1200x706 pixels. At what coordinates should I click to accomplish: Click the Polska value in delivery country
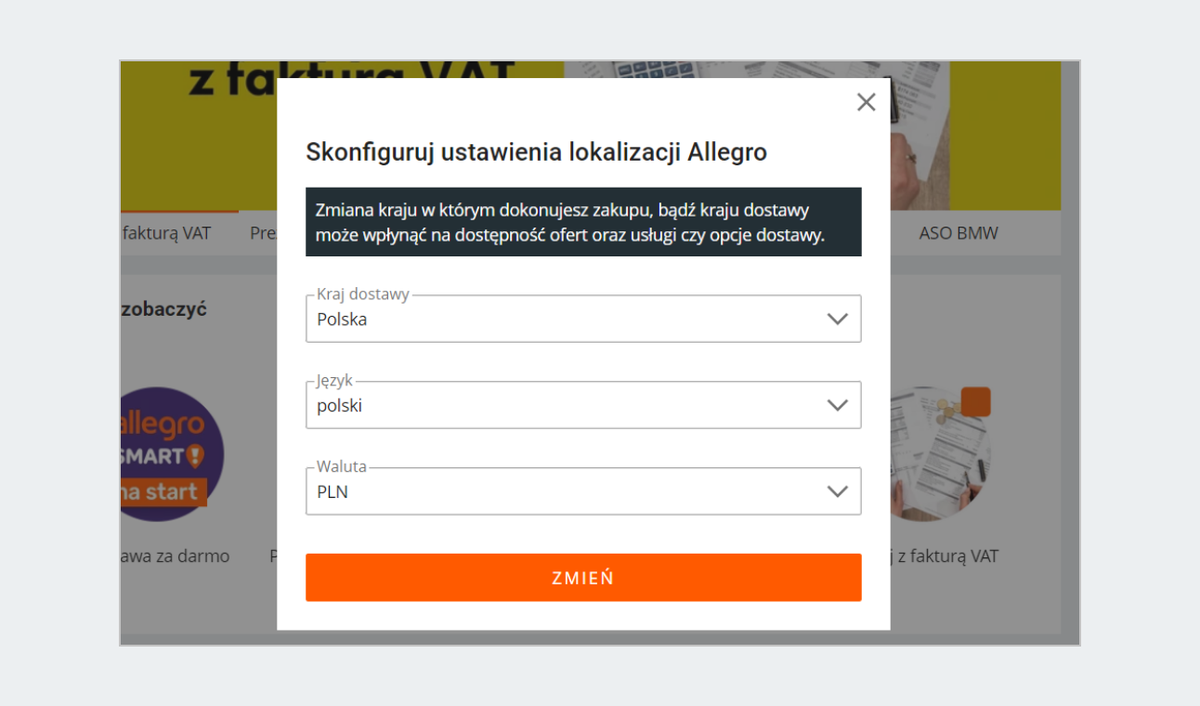pos(342,320)
